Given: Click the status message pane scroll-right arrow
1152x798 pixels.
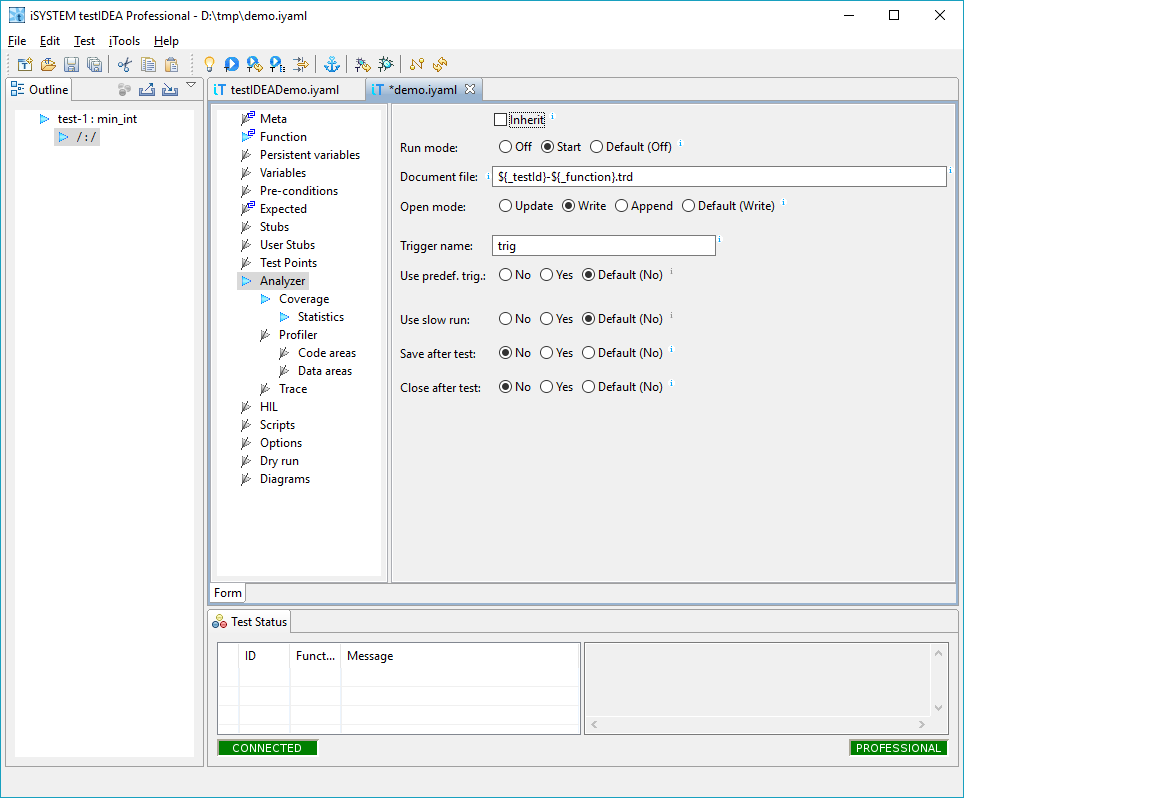Looking at the screenshot, I should point(921,725).
